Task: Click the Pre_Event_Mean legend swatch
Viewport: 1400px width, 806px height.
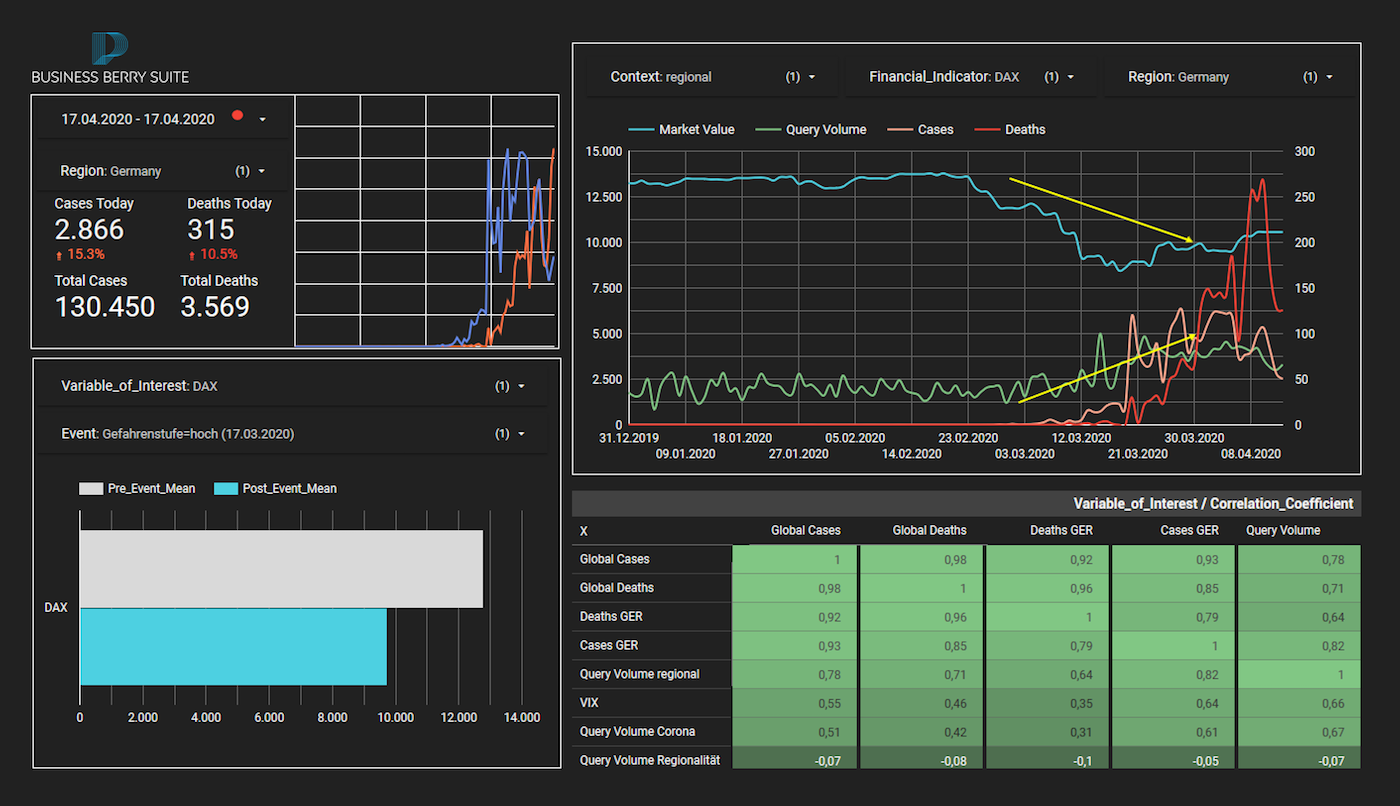Action: pyautogui.click(x=91, y=489)
